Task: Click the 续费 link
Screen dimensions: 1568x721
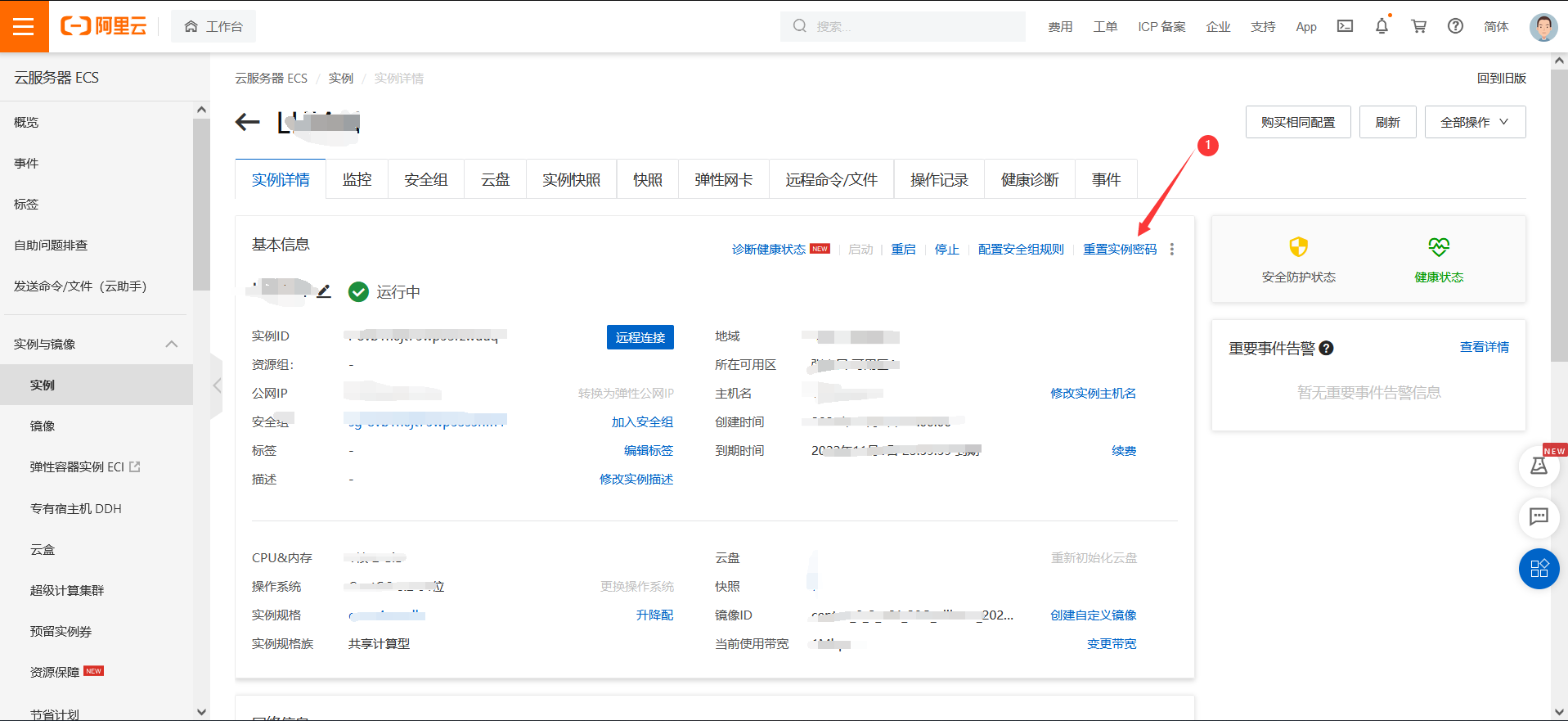Action: (1124, 451)
